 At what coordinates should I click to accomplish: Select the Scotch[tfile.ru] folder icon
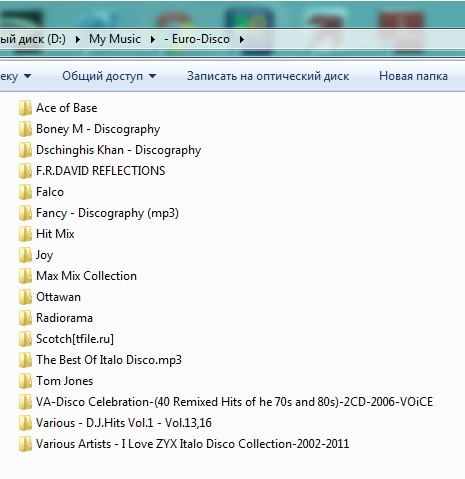25,339
